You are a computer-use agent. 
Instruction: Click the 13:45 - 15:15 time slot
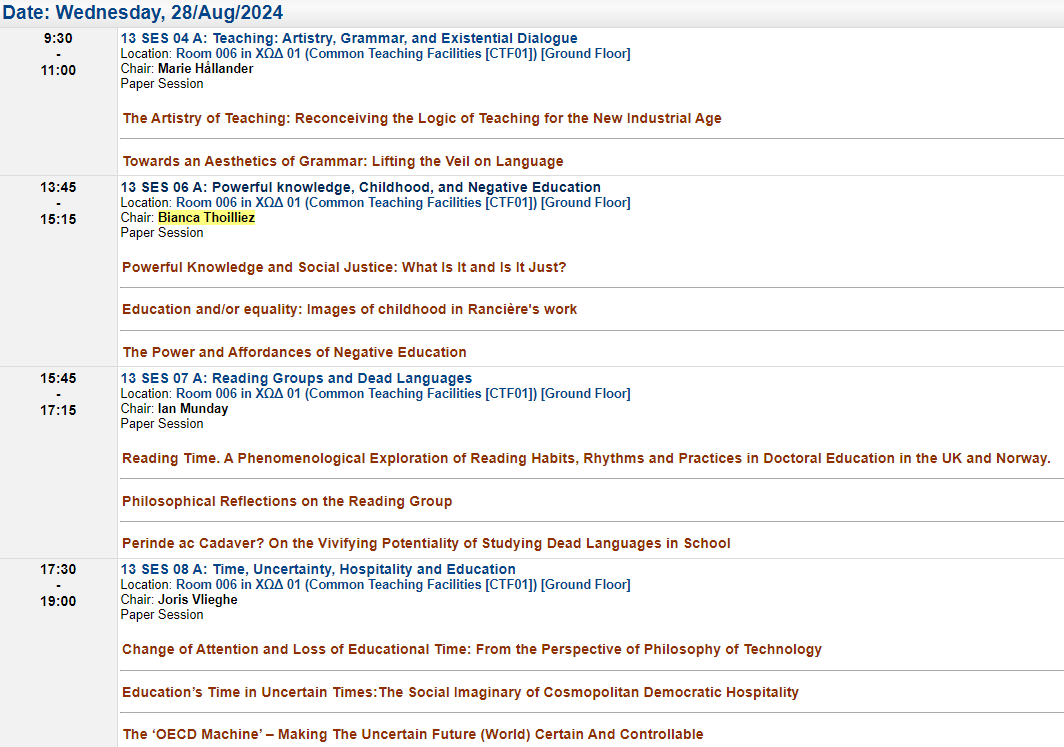tap(58, 203)
